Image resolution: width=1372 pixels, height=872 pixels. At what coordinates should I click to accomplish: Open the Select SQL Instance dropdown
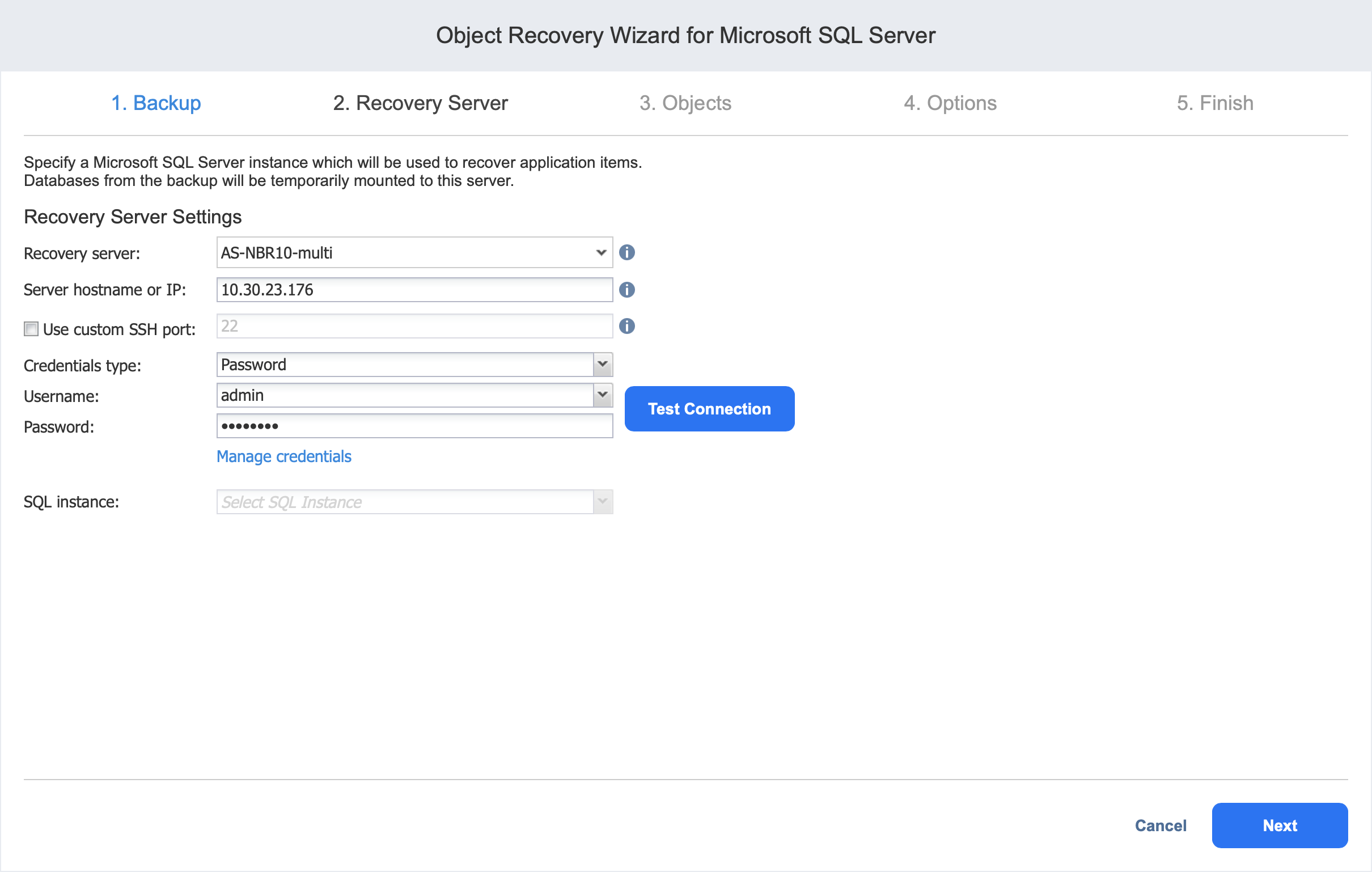click(x=602, y=502)
